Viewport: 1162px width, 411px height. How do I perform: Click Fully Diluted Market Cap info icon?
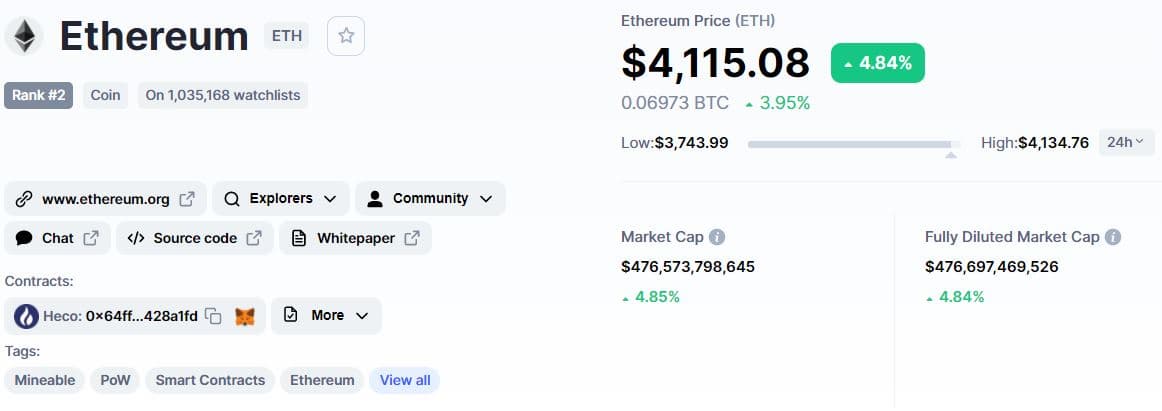click(x=1113, y=237)
